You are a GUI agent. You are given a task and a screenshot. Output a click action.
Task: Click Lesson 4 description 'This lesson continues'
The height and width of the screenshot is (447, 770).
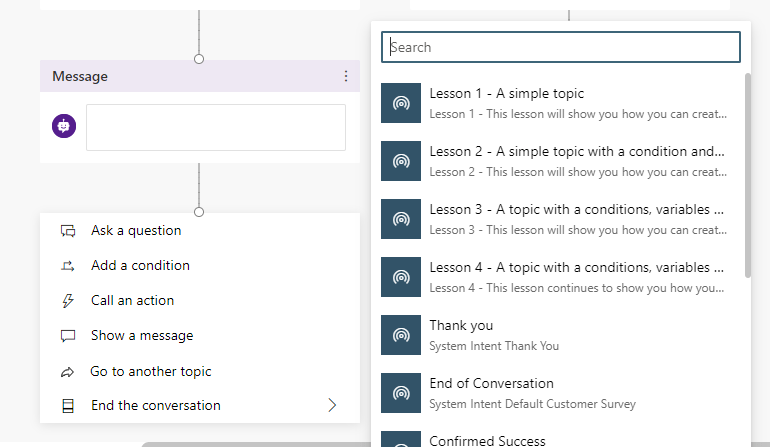577,288
